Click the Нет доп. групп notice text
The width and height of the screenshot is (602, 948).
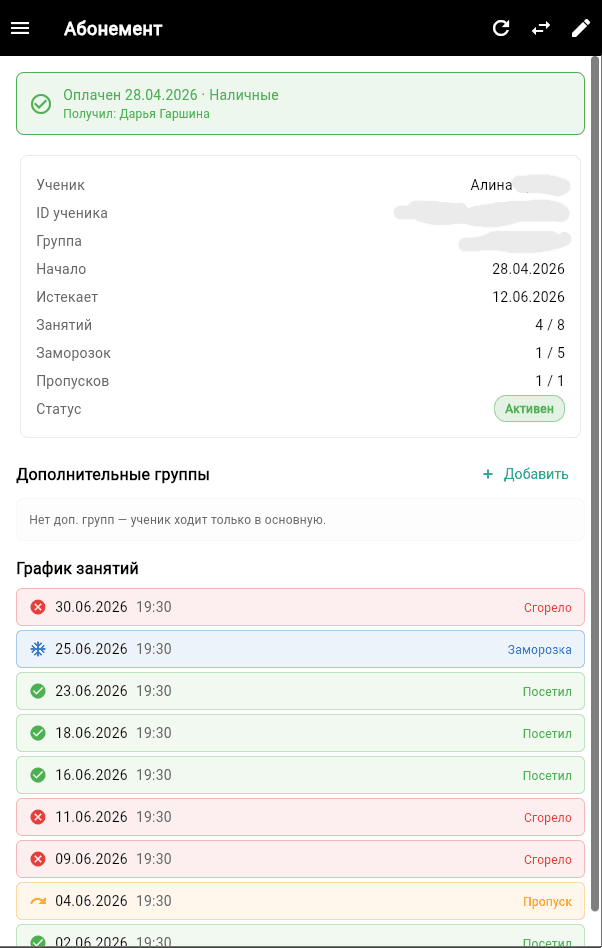click(x=178, y=520)
